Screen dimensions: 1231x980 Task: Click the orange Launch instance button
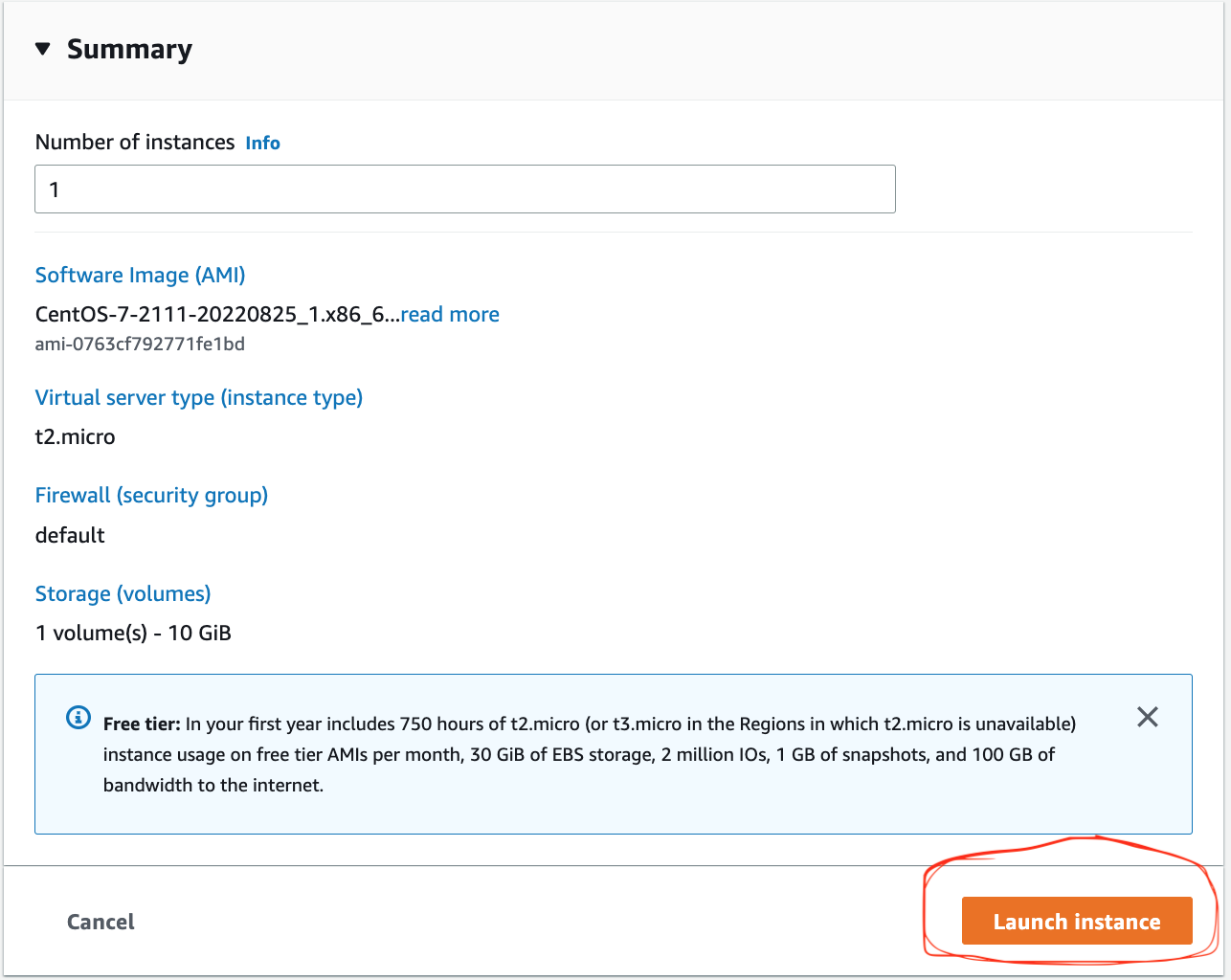[x=1076, y=922]
